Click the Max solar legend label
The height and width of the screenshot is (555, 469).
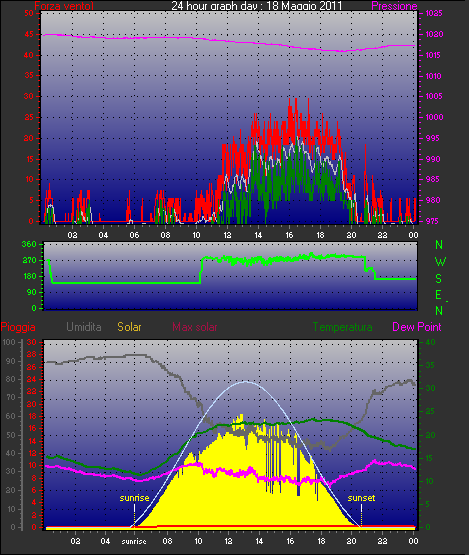[195, 327]
